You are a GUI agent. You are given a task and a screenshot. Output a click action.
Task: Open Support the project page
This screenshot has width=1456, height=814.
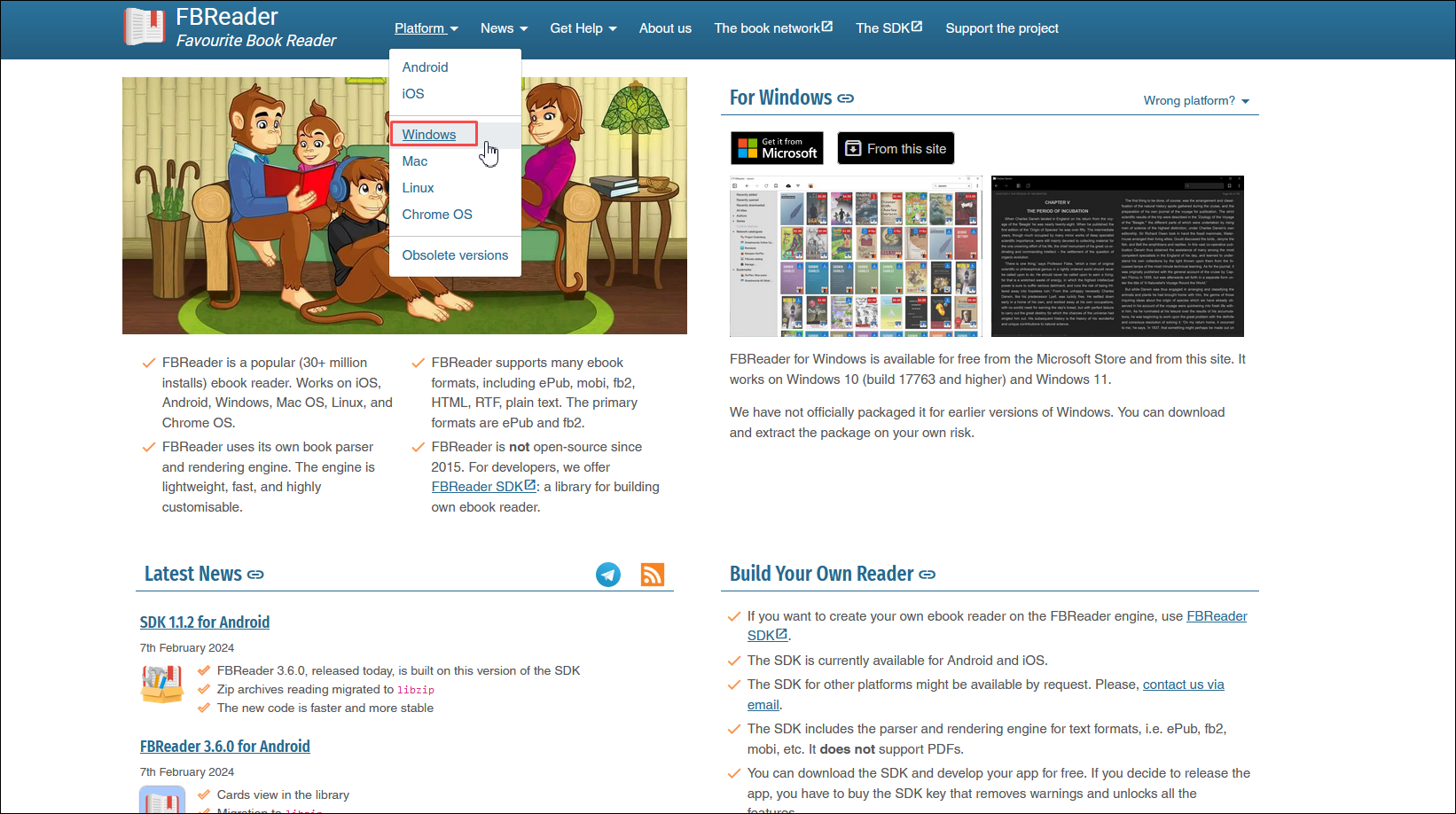point(1002,28)
